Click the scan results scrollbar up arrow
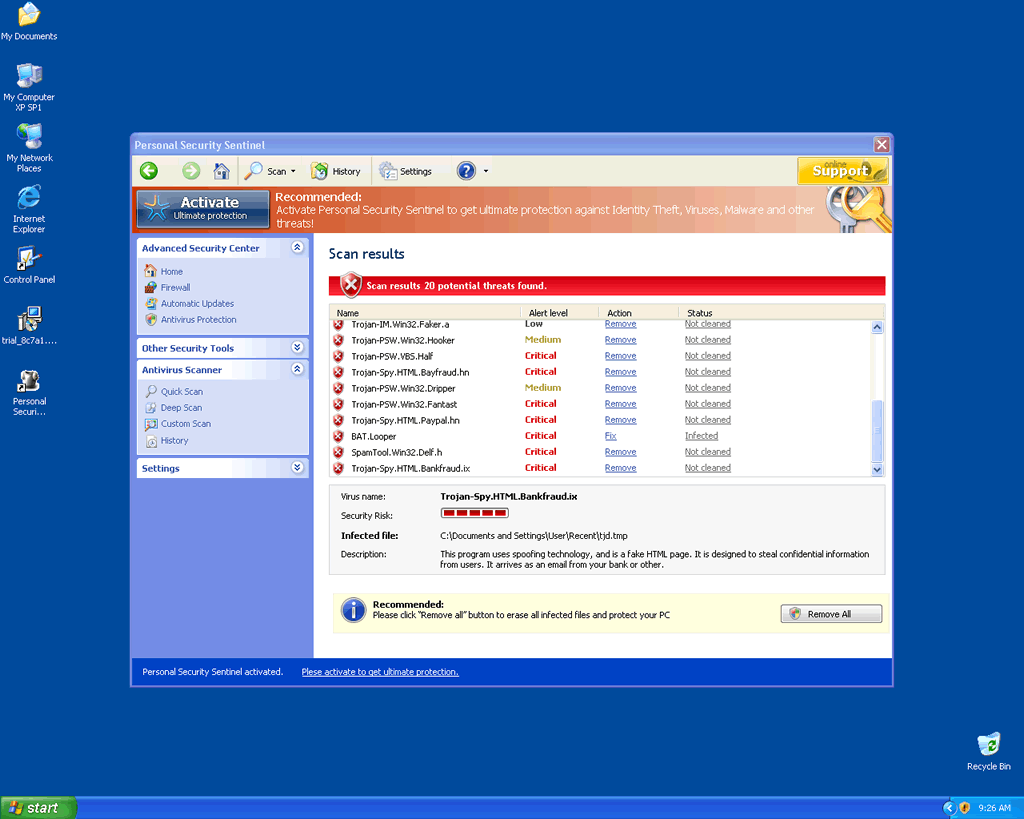This screenshot has height=819, width=1024. point(877,327)
